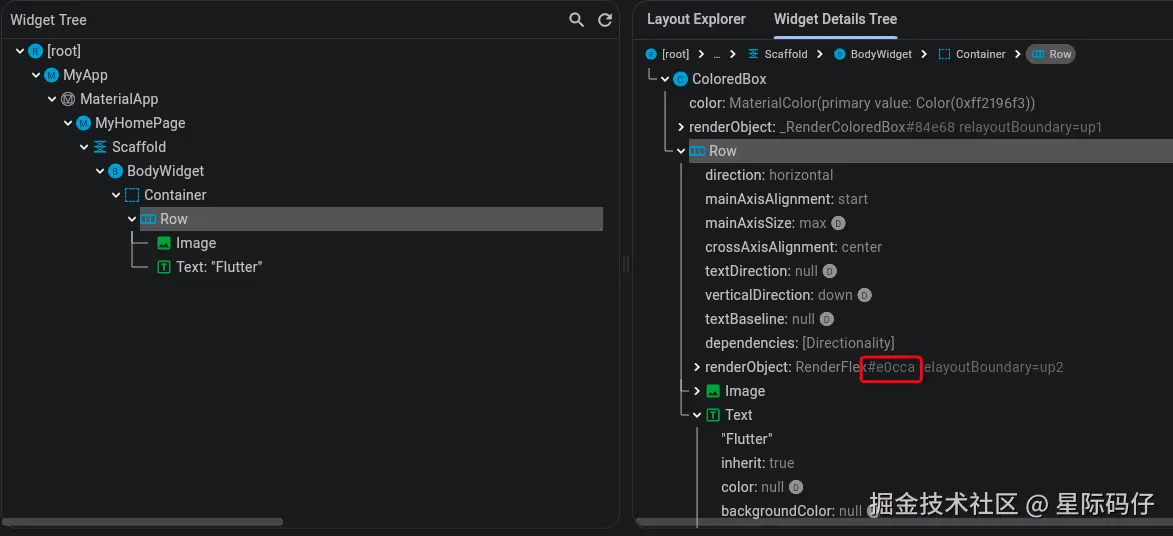Click the Image widget icon in the widget tree
The width and height of the screenshot is (1173, 536).
point(164,243)
